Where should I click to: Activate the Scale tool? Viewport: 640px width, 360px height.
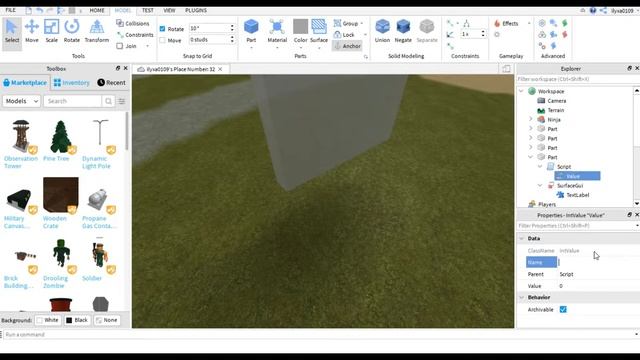coord(51,31)
